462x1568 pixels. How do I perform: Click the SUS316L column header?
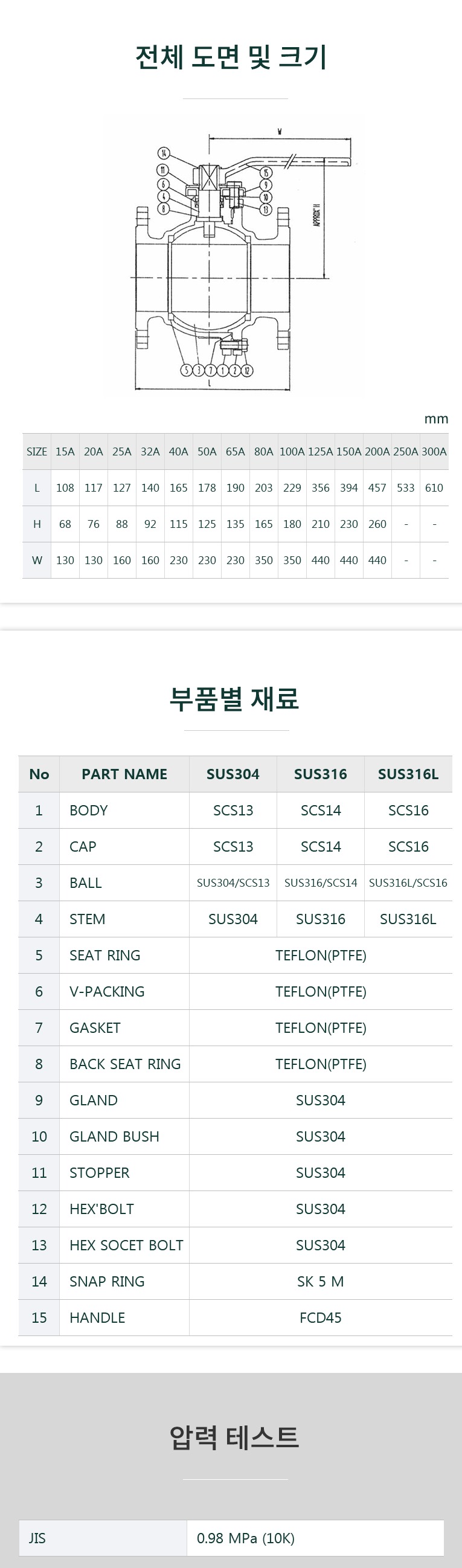[408, 774]
